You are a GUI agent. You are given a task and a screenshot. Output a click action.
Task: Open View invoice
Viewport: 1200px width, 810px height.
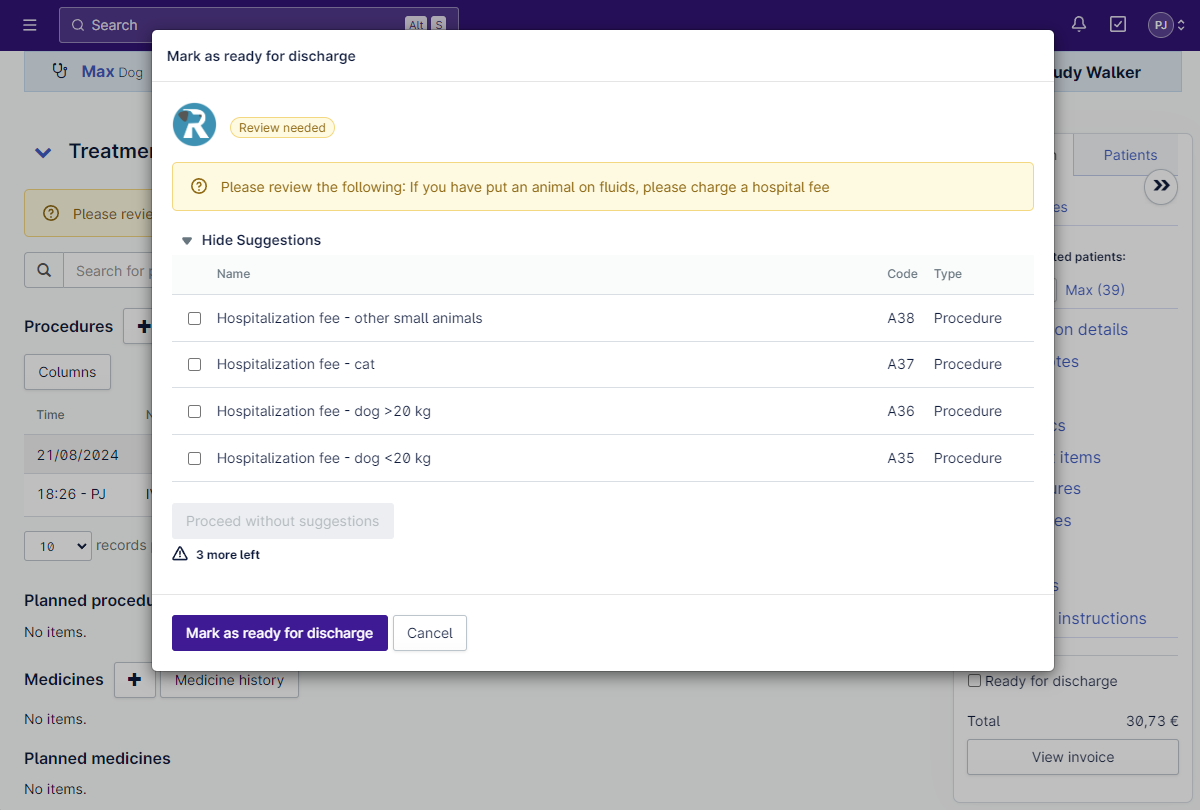(x=1072, y=757)
